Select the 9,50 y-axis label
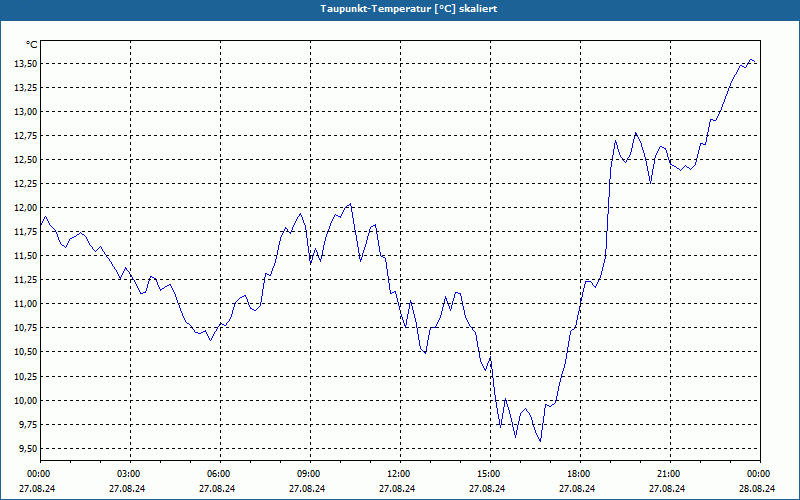This screenshot has width=800, height=500. (29, 448)
